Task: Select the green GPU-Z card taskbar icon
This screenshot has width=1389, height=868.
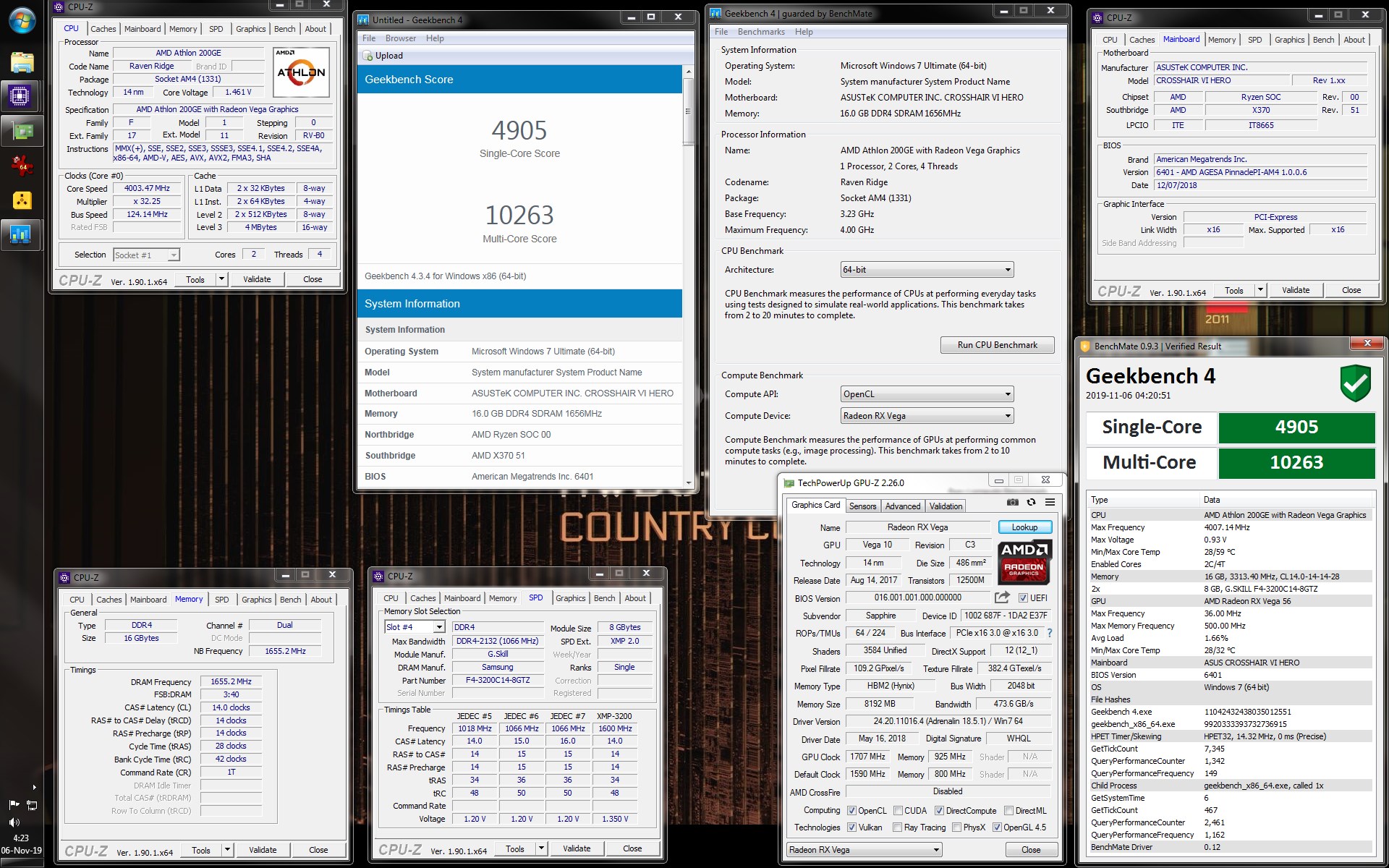Action: 22,131
